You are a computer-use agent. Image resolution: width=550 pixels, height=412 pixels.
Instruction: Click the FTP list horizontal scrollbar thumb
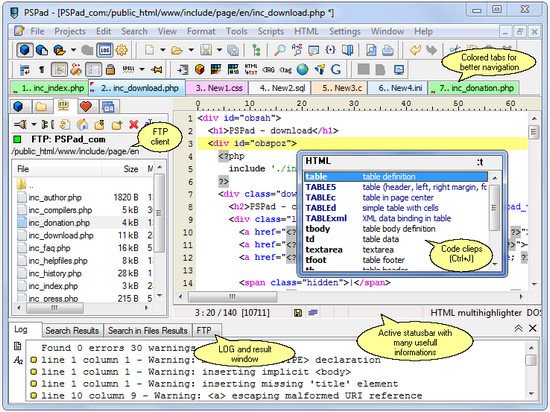(x=55, y=308)
